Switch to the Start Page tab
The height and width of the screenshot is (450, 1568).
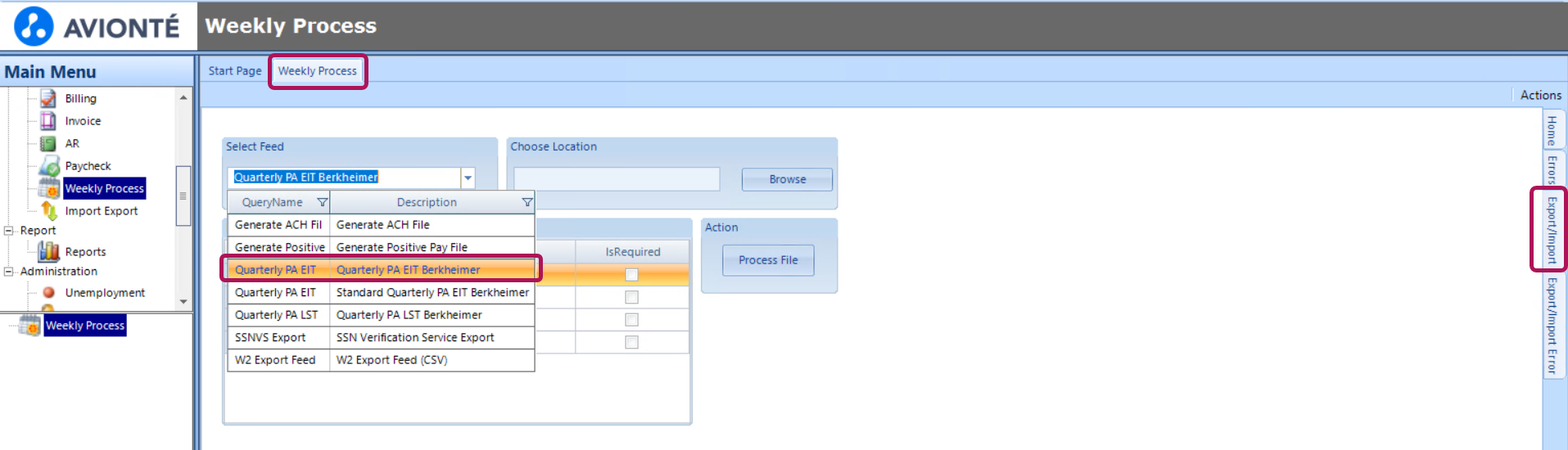pos(235,71)
